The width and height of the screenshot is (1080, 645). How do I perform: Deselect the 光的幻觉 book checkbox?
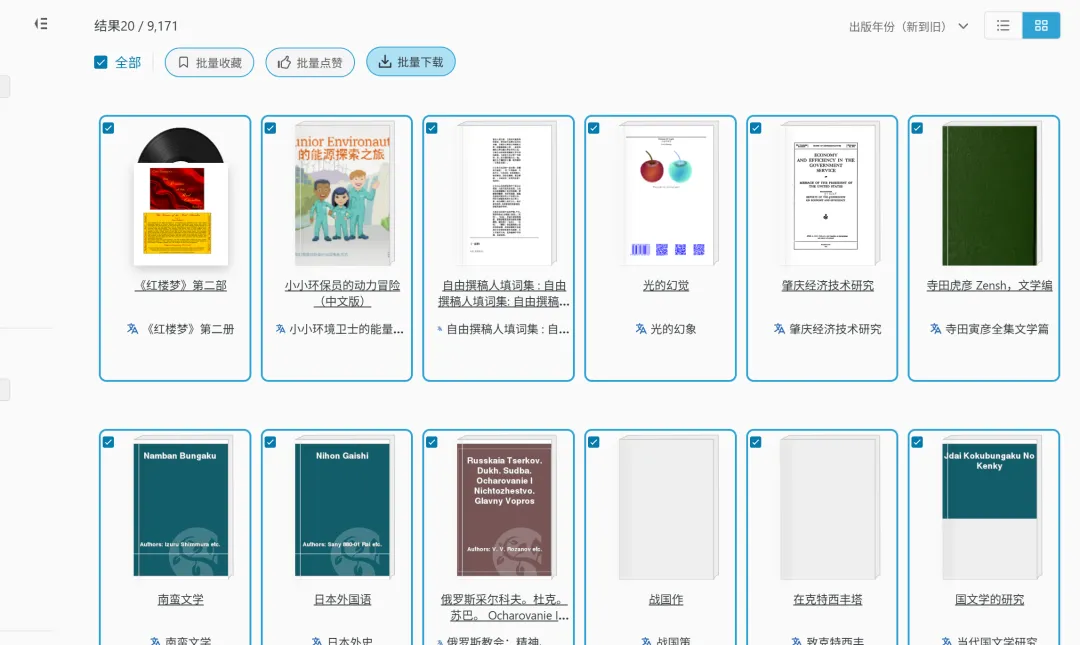pos(594,128)
